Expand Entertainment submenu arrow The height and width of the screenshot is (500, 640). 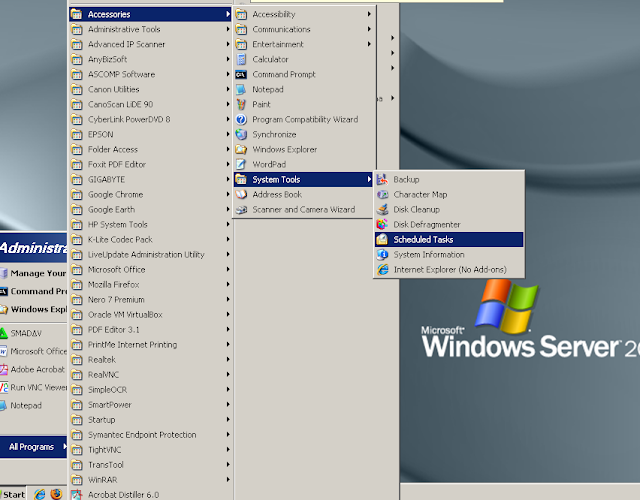pos(369,44)
